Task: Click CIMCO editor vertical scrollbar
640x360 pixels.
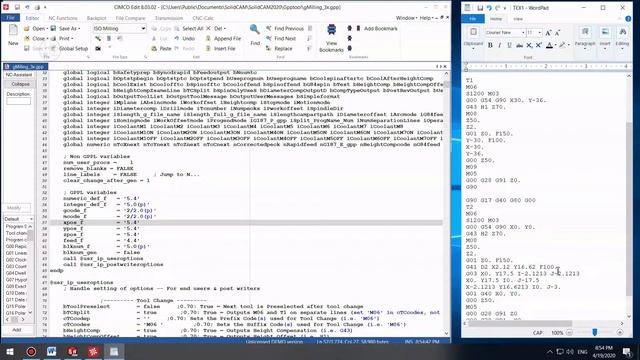Action: 446,203
